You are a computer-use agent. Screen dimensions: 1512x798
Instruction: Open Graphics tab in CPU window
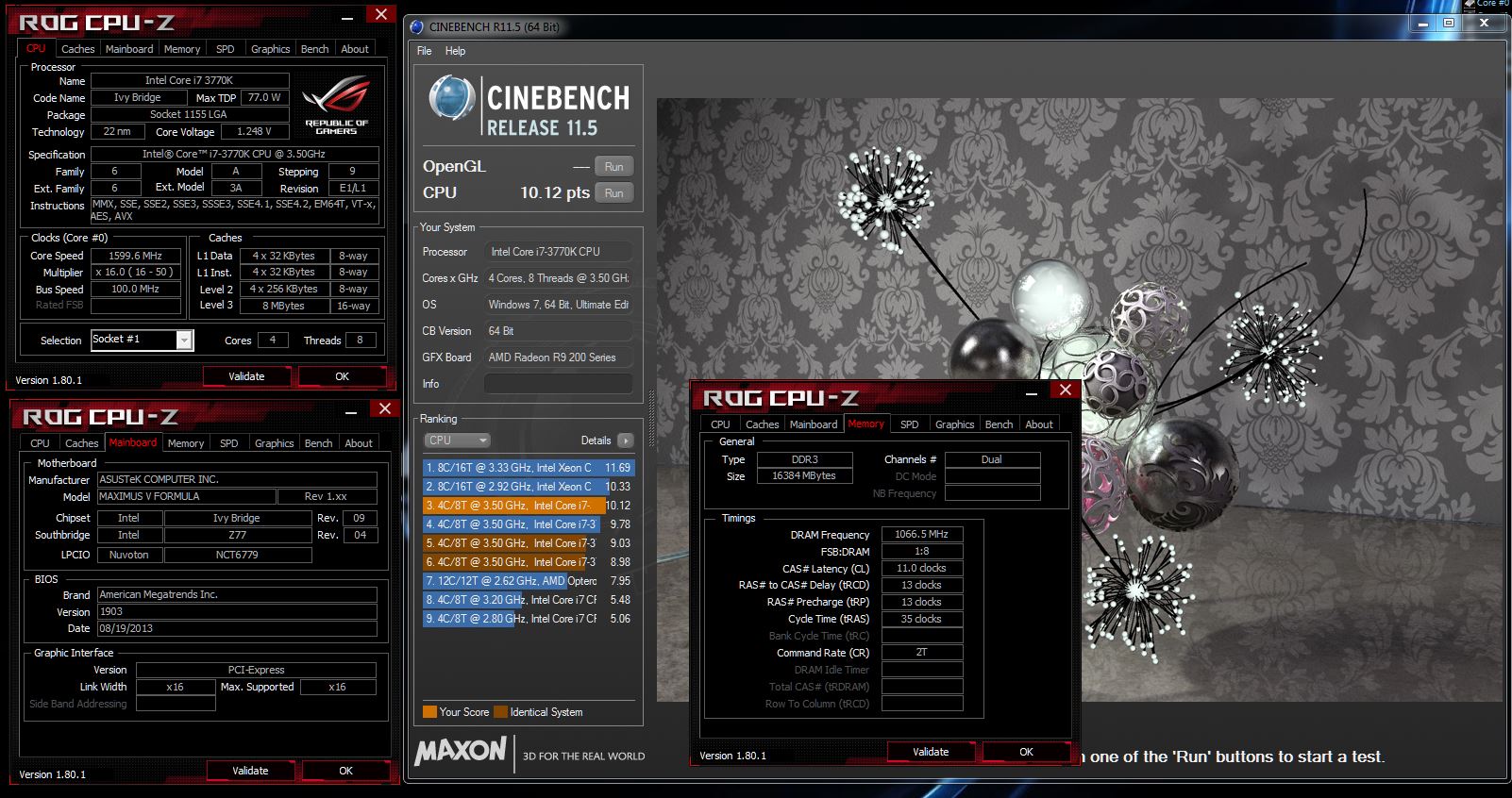(271, 49)
